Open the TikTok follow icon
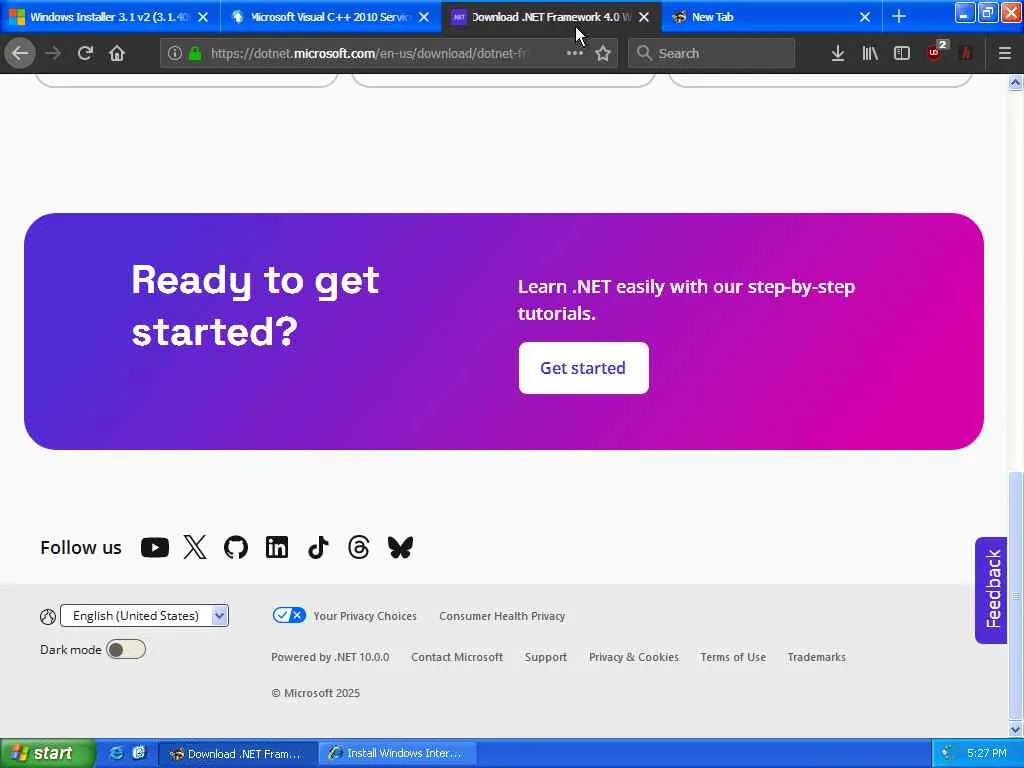Screen dimensions: 1024x768 pos(318,547)
